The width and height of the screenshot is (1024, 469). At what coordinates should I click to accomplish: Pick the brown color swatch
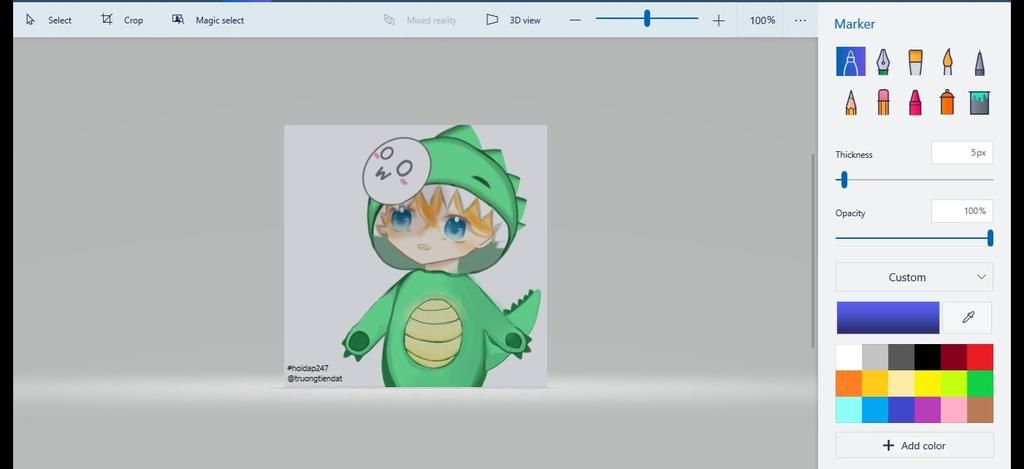980,410
